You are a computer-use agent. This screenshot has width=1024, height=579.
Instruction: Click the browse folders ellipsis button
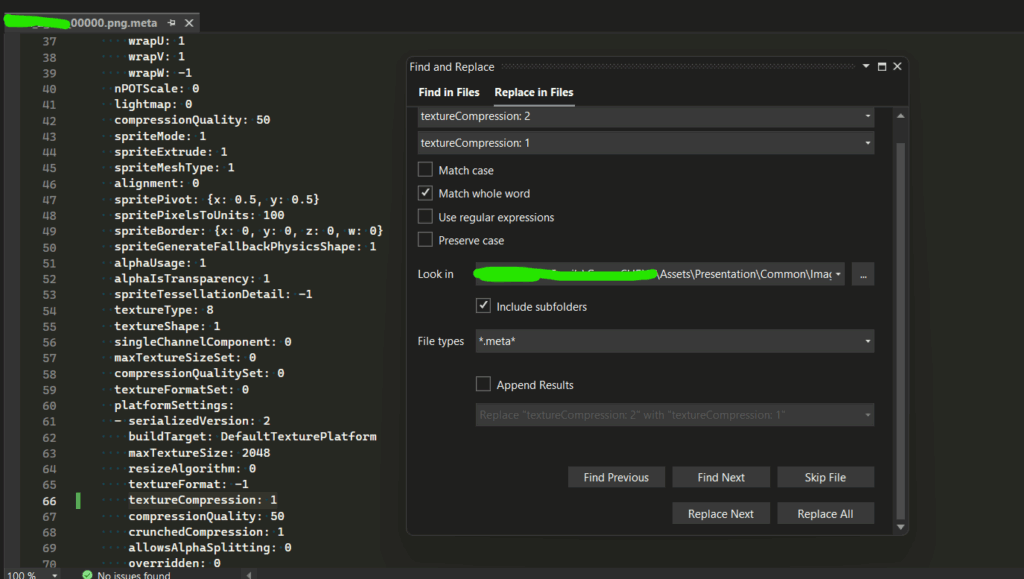click(863, 274)
